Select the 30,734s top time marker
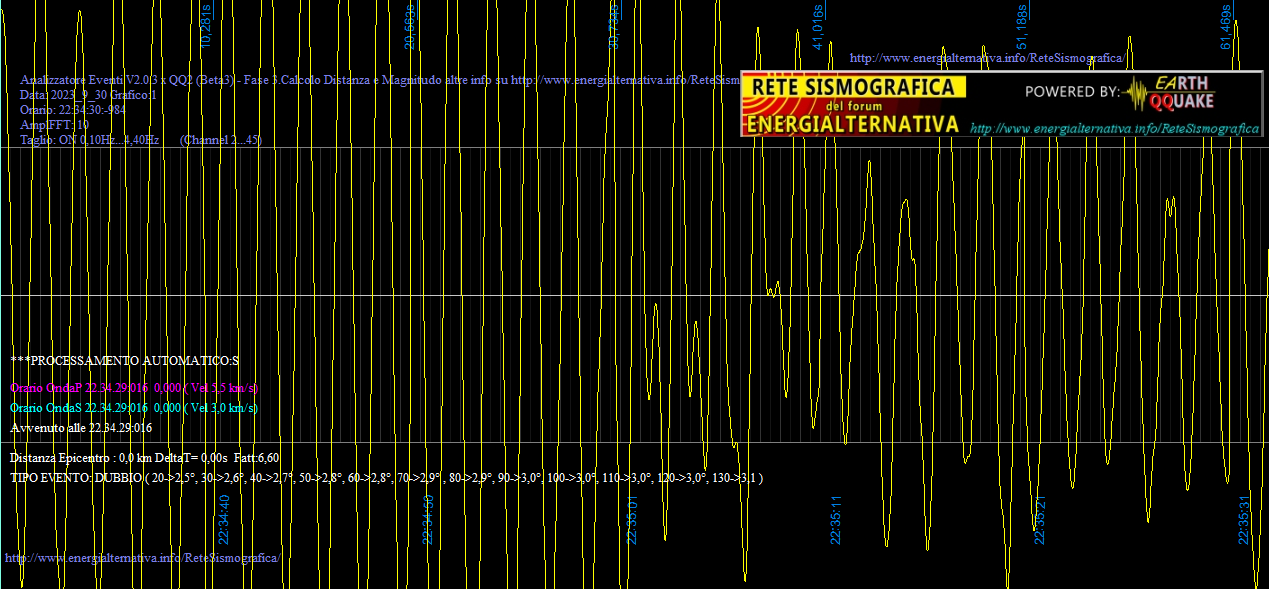 [x=615, y=26]
